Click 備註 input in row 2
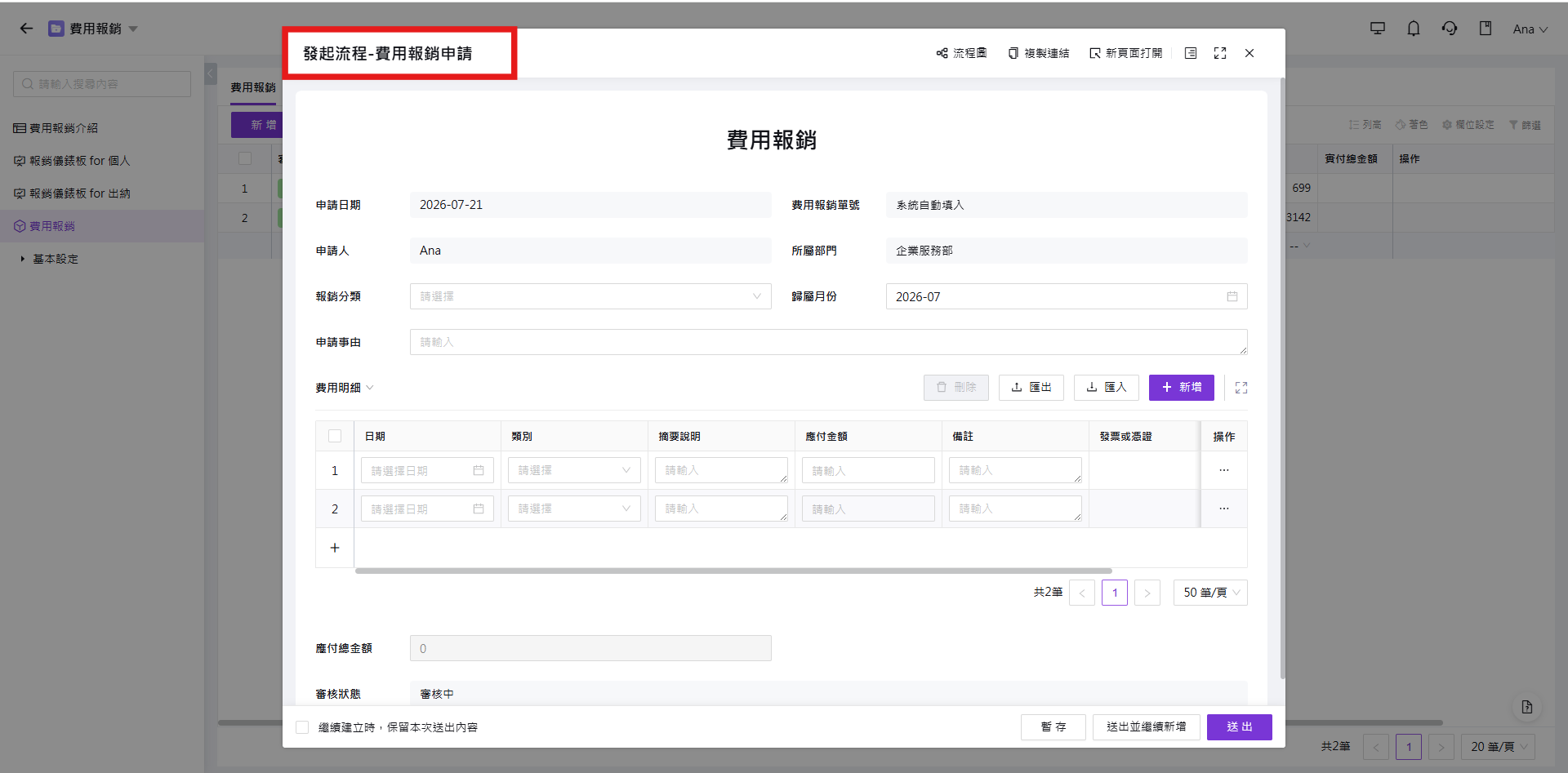This screenshot has height=773, width=1568. pyautogui.click(x=1015, y=509)
